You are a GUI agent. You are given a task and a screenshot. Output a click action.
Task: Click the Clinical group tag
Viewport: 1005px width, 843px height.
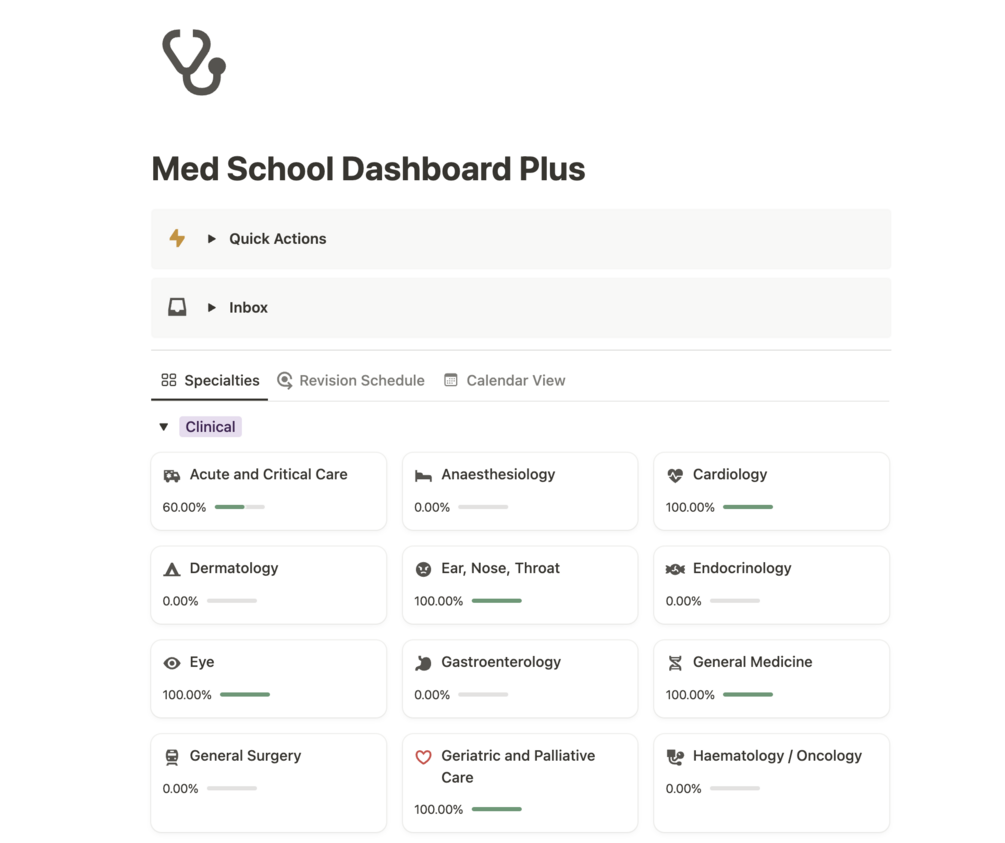pos(210,427)
